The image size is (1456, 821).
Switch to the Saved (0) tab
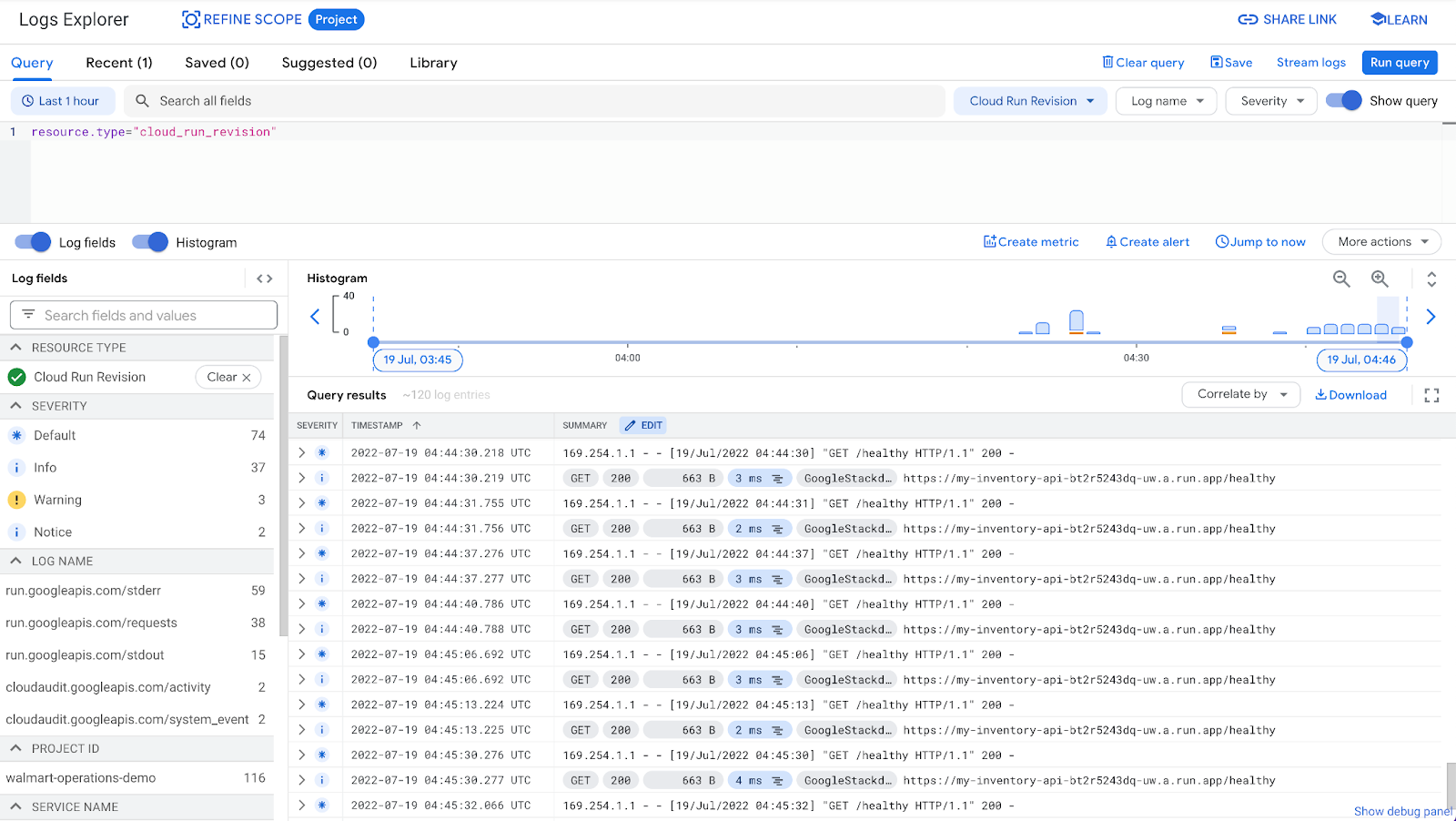coord(217,63)
